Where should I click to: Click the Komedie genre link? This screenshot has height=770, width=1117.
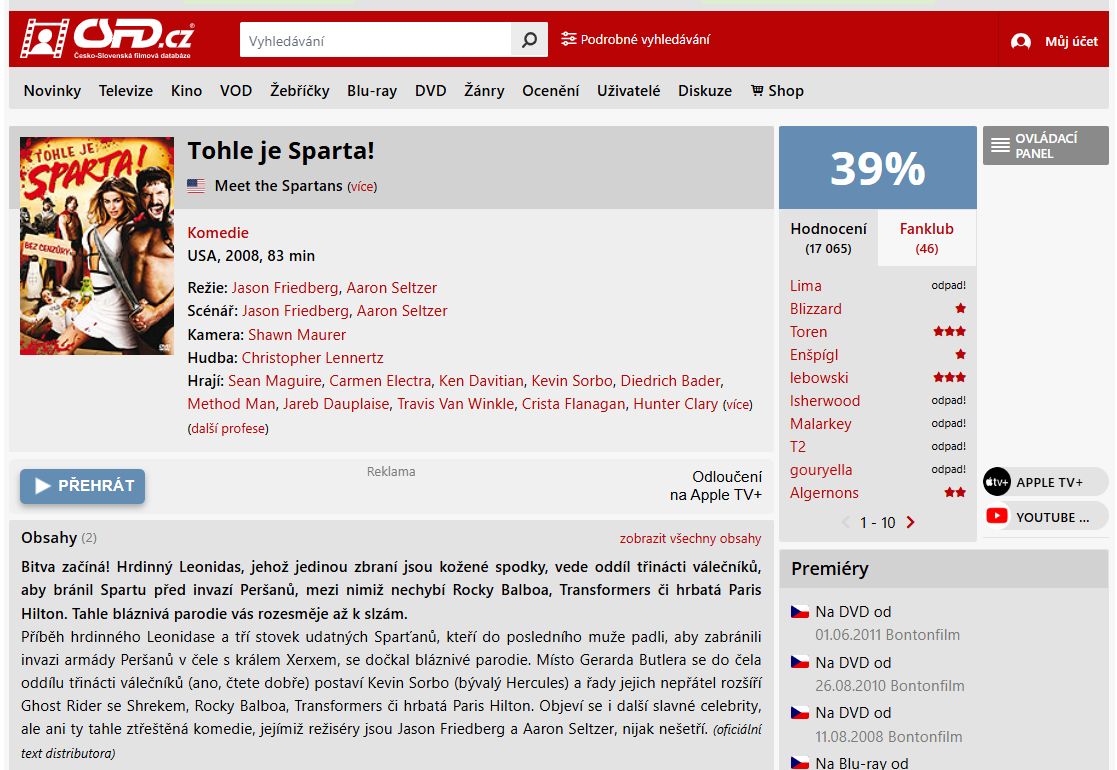coord(218,233)
